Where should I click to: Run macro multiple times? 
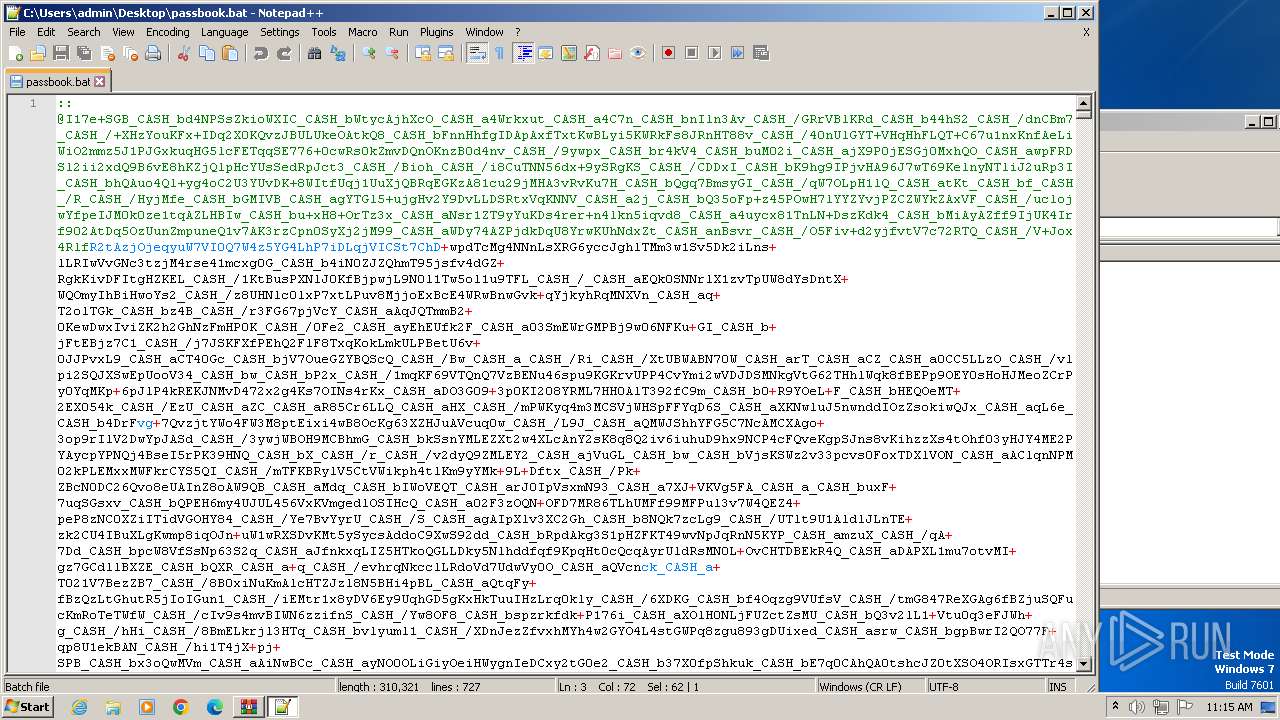[737, 53]
